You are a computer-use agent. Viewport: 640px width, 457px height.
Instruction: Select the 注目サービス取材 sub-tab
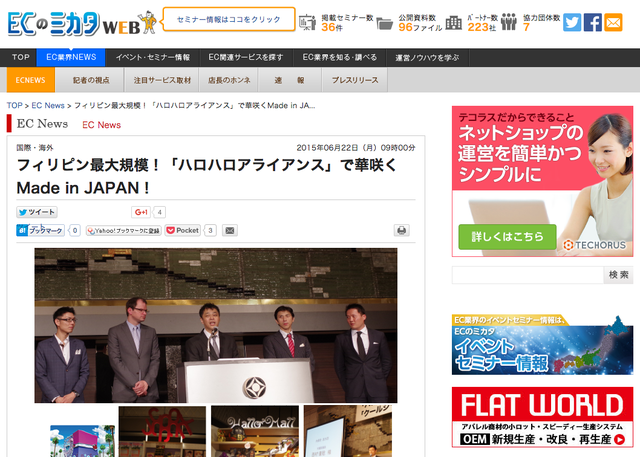click(x=162, y=80)
